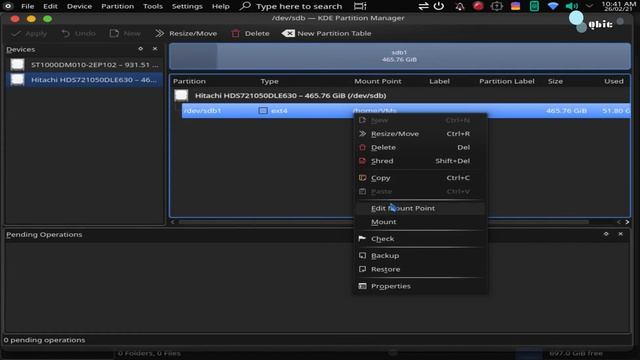This screenshot has width=640, height=360.
Task: Click Delete in the toolbar
Action: (x=250, y=33)
